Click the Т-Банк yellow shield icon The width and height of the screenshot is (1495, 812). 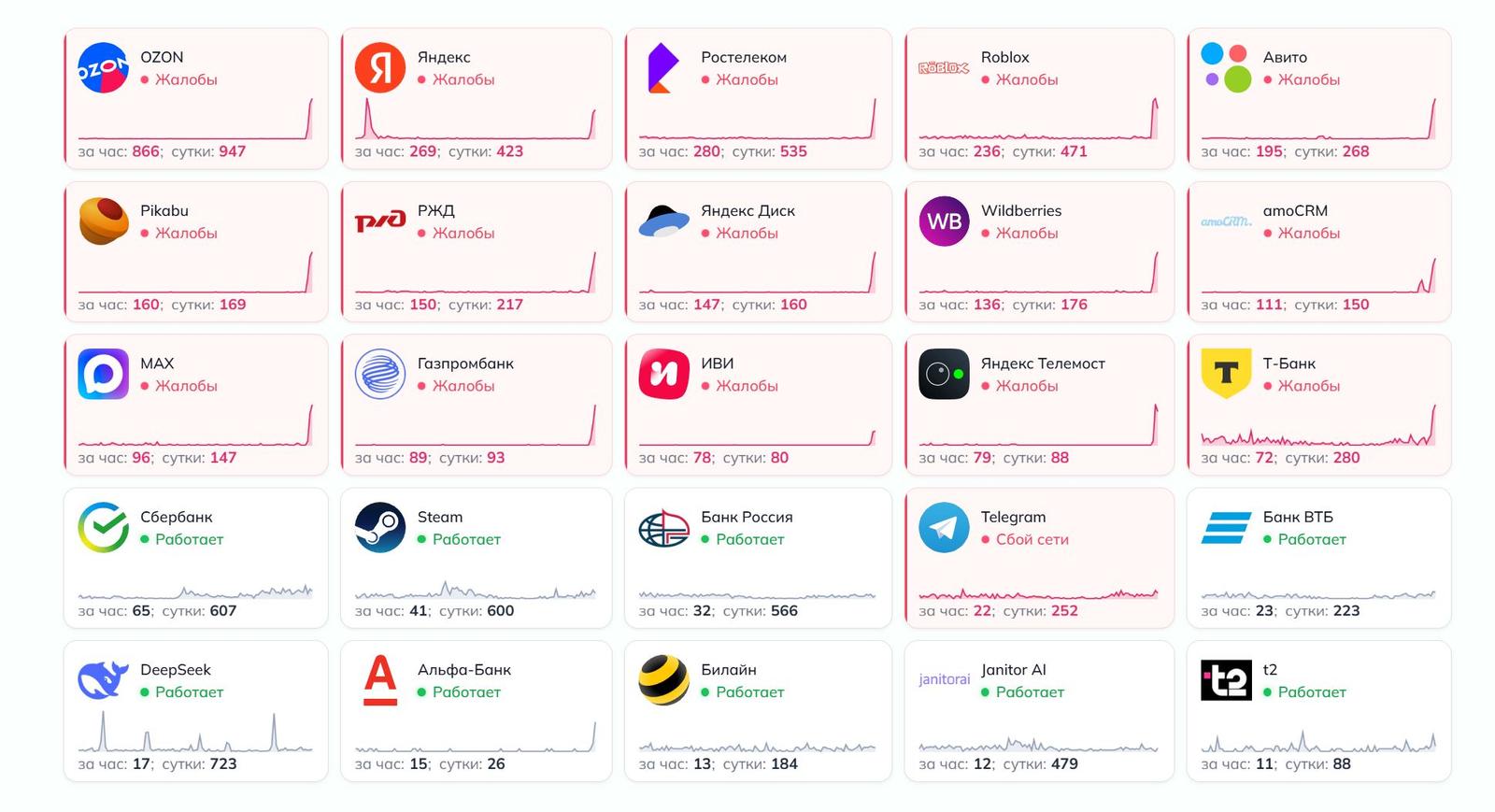(x=1226, y=374)
